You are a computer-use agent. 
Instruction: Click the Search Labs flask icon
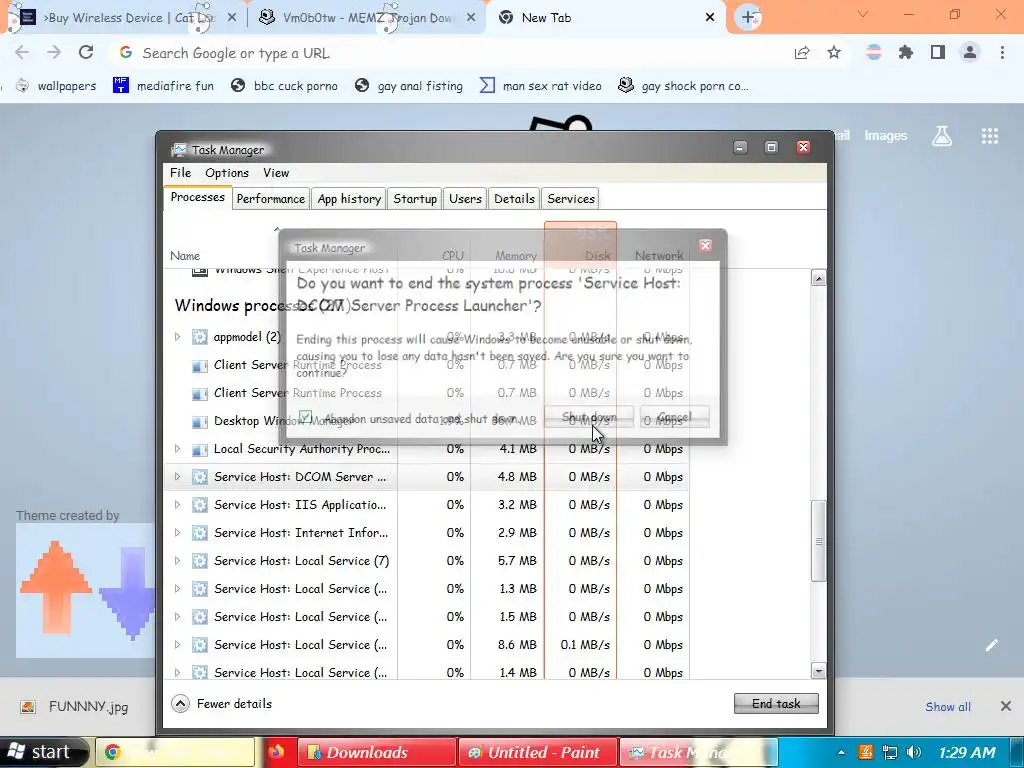pyautogui.click(x=942, y=136)
